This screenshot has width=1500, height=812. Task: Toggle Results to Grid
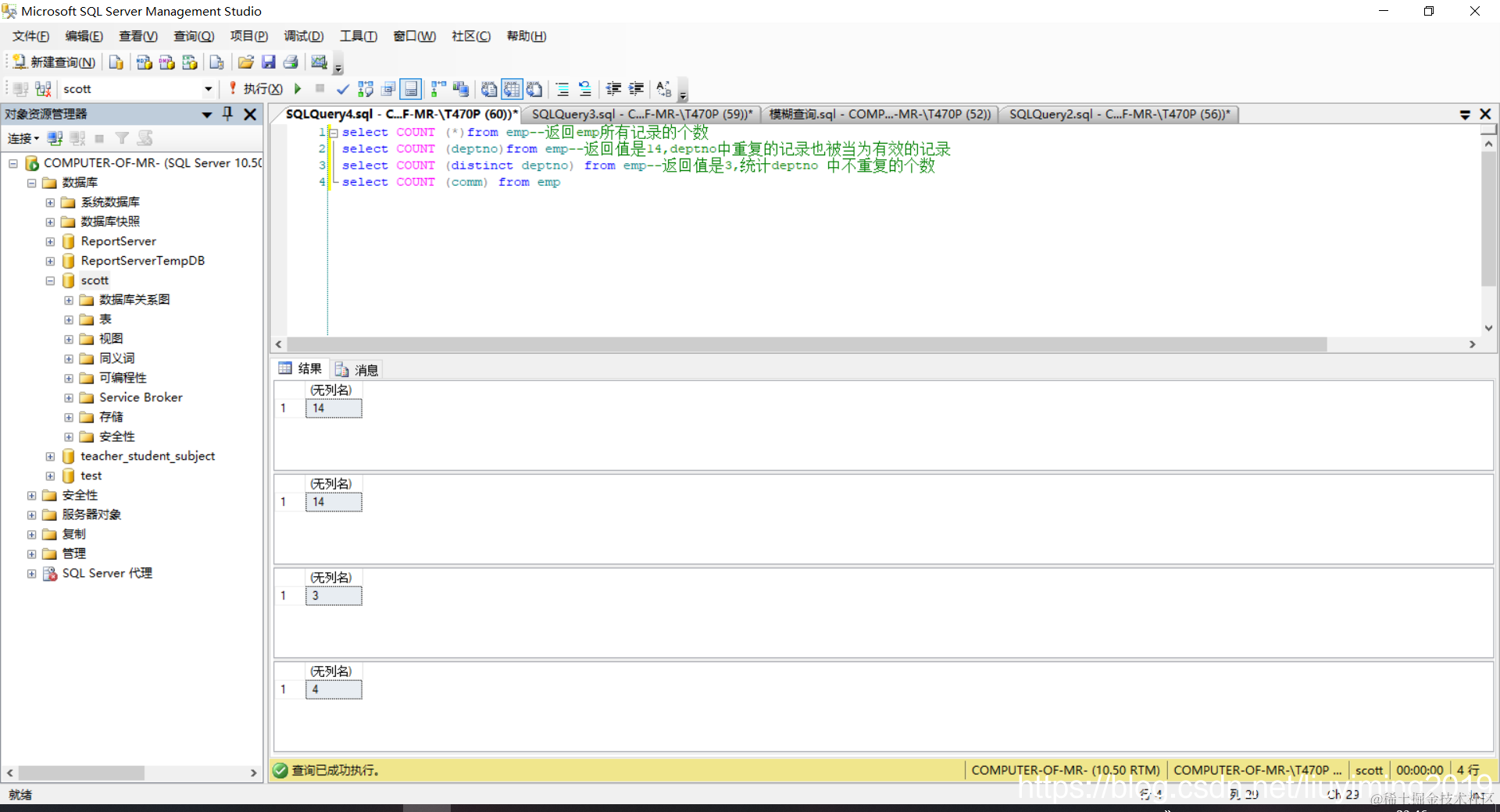coord(512,89)
